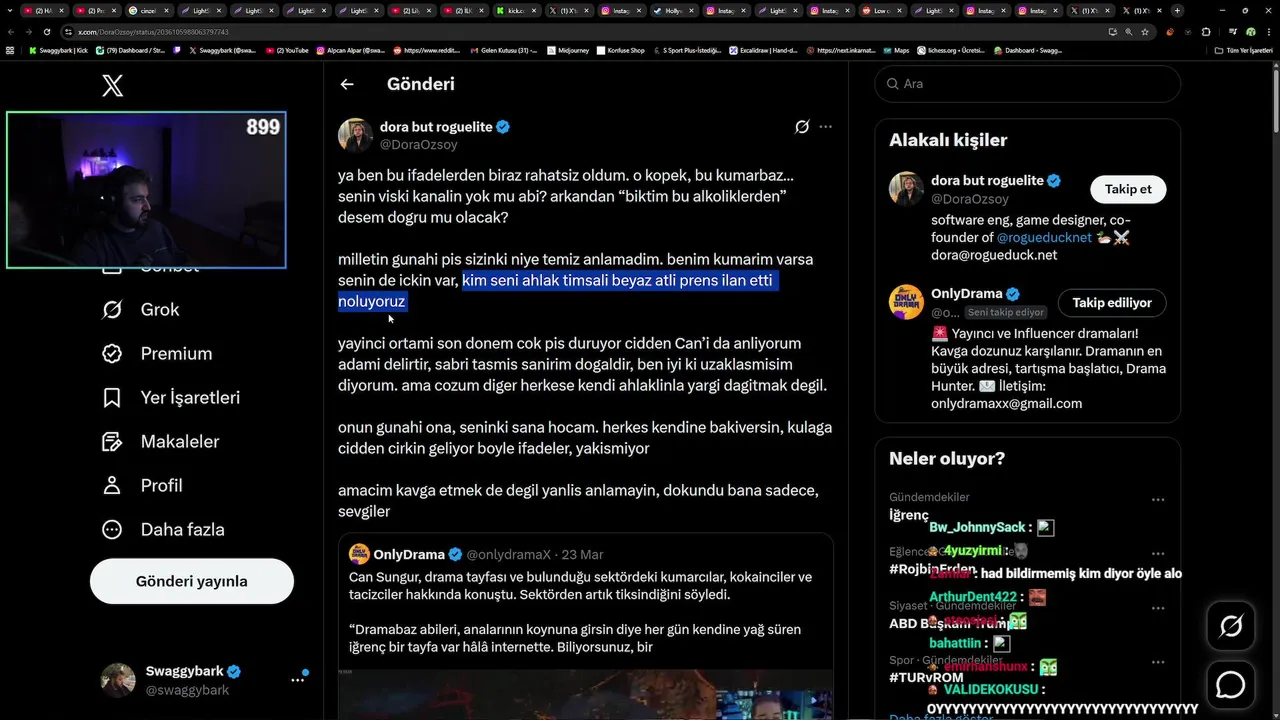Open more options for the ABD Başkanı trend
The image size is (1280, 720).
pos(1157,607)
